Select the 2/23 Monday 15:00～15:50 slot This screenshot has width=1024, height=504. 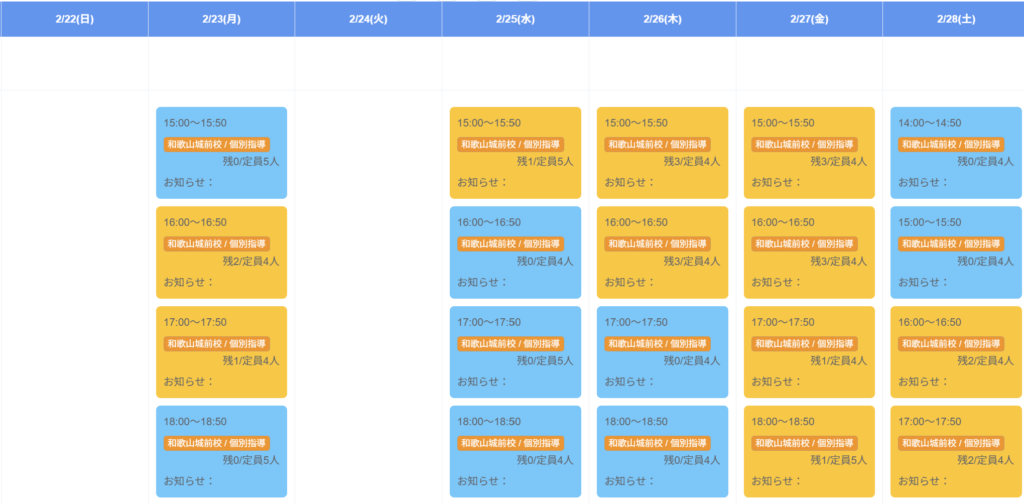[221, 153]
